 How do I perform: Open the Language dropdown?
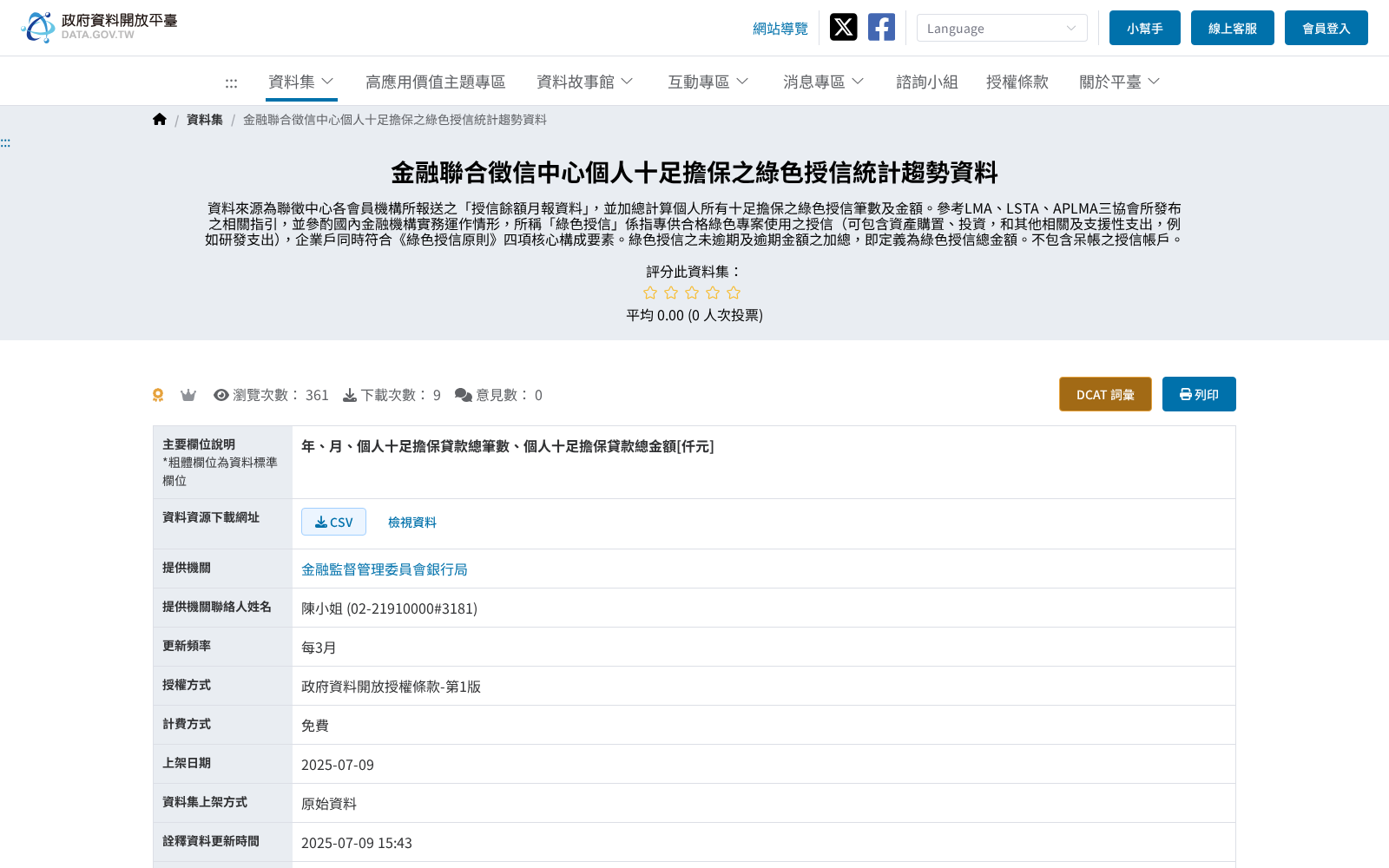[1002, 28]
